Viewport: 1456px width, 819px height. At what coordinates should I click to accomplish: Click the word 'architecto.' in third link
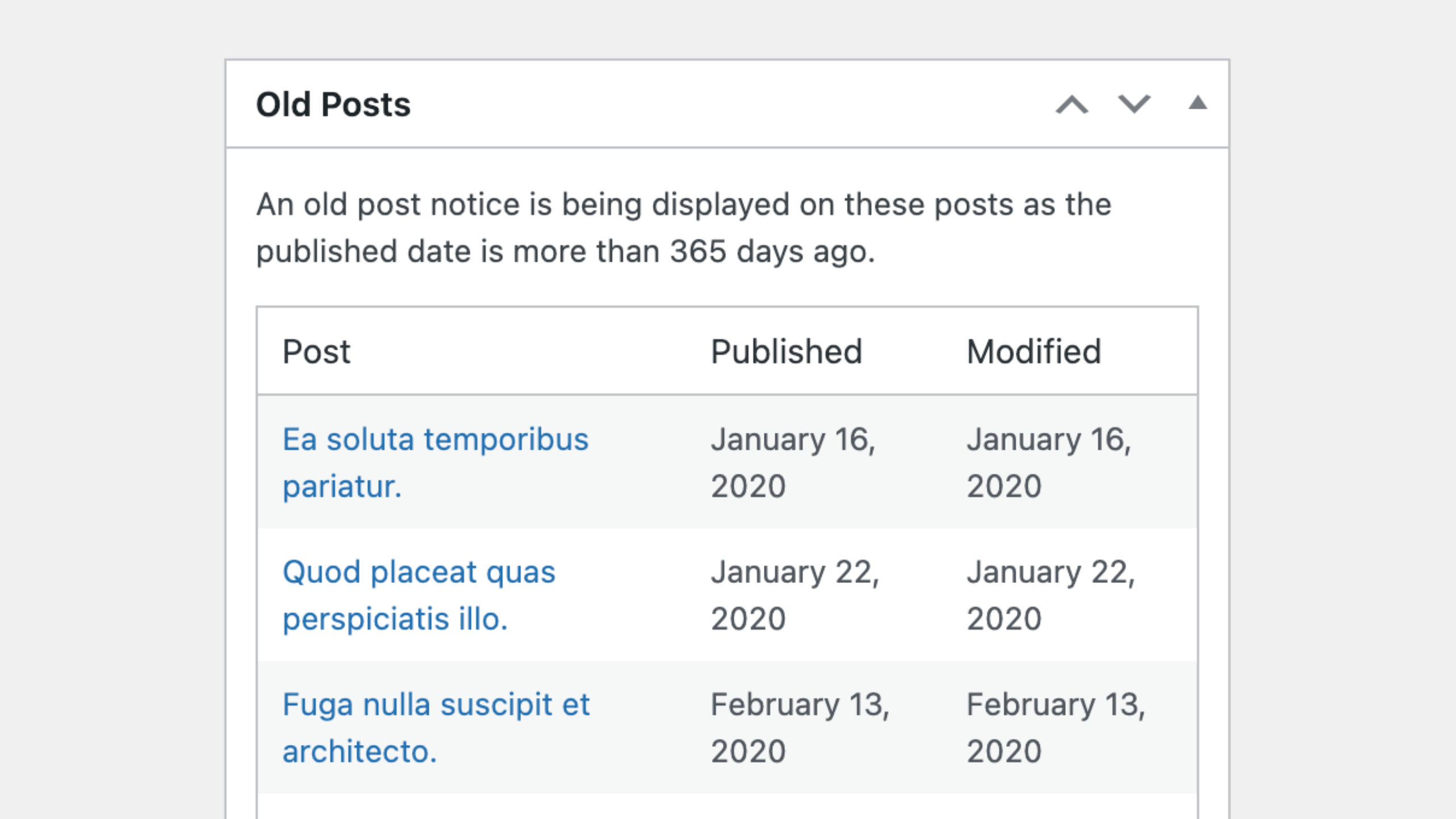pos(359,752)
